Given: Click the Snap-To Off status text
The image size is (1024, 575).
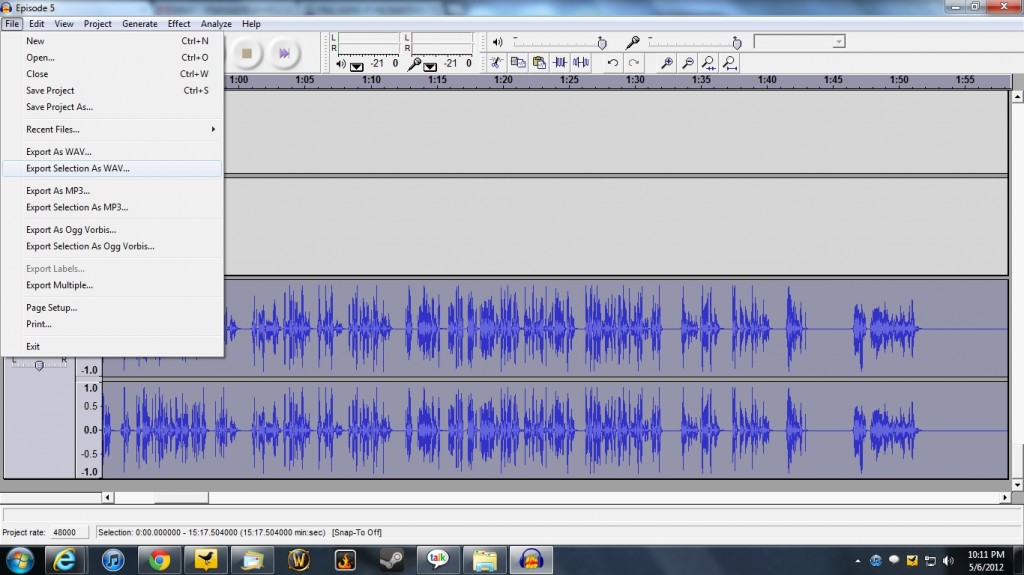Looking at the screenshot, I should [357, 533].
